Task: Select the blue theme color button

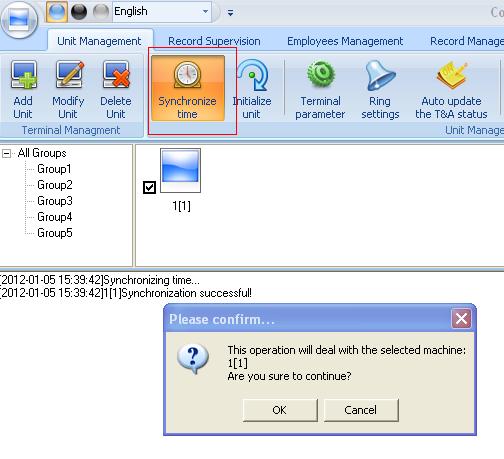Action: (x=57, y=12)
